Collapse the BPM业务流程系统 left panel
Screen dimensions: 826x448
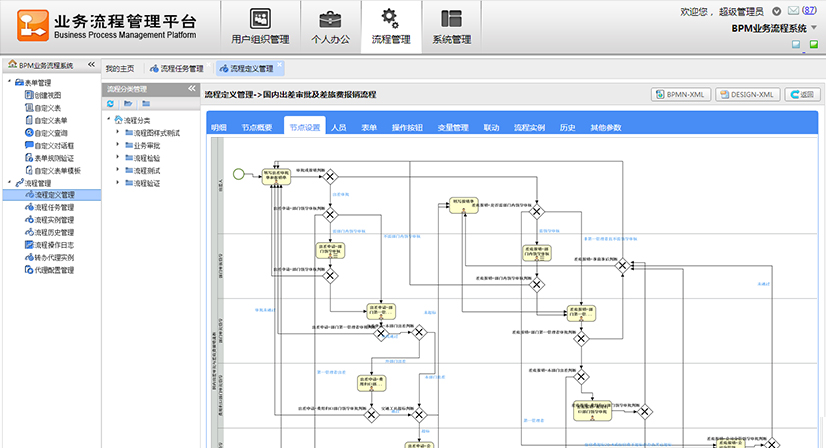(90, 65)
